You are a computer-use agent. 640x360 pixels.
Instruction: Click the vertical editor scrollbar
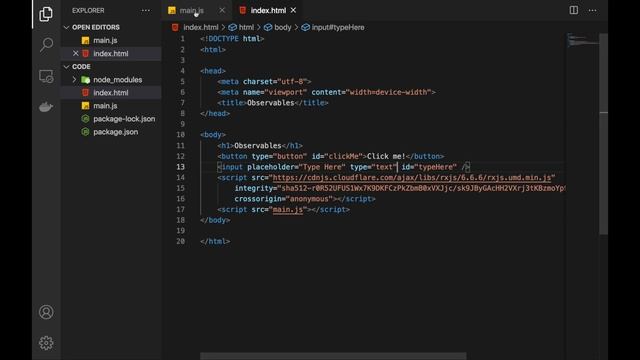pyautogui.click(x=603, y=133)
